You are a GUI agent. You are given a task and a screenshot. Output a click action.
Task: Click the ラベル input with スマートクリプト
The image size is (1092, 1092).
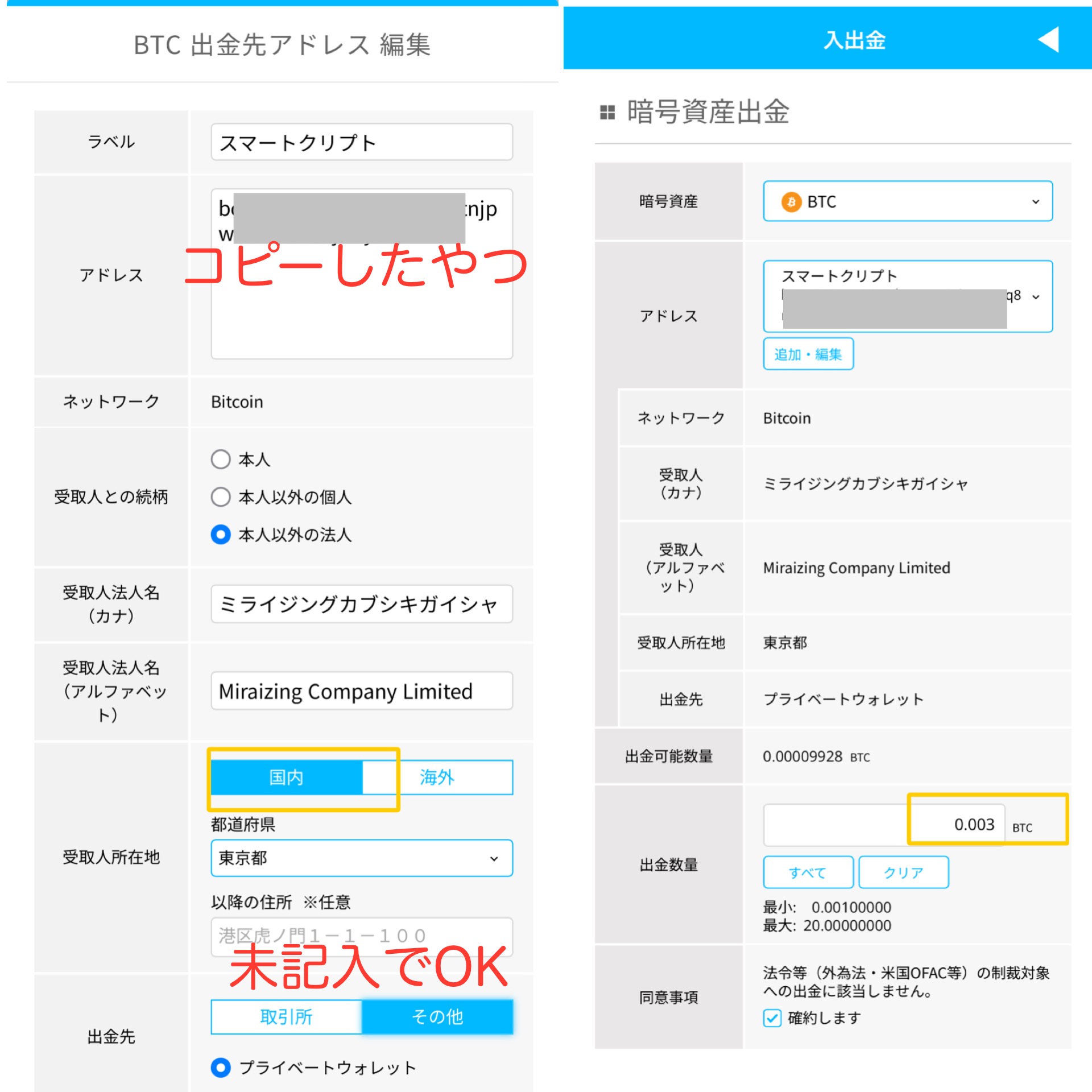point(362,142)
